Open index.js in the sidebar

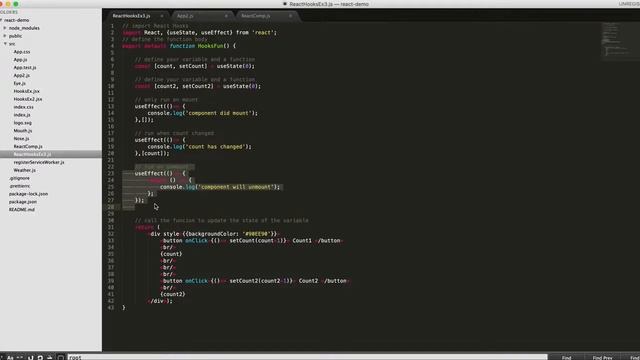point(22,115)
